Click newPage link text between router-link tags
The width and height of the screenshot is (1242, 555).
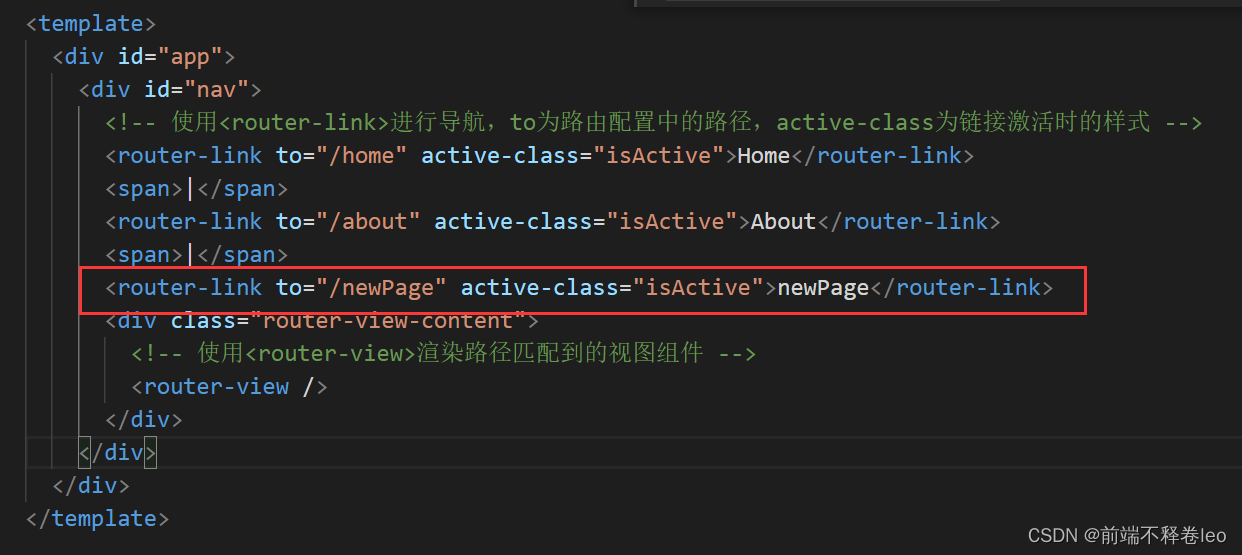click(x=823, y=287)
